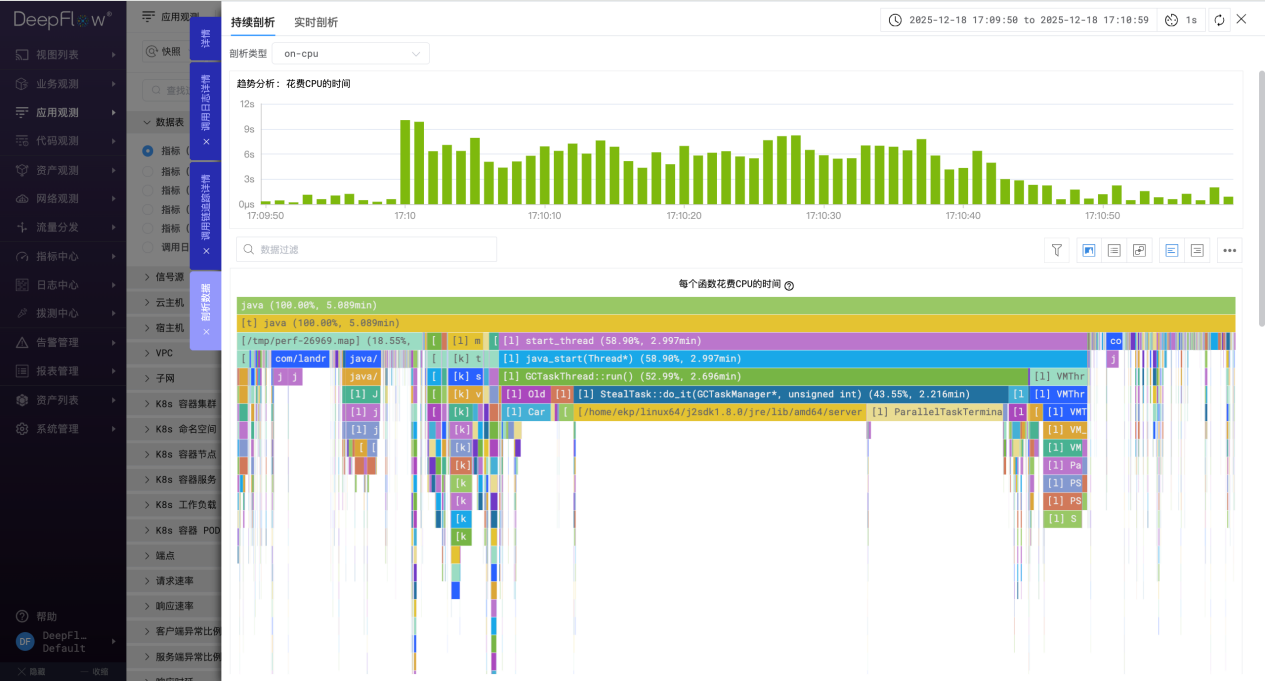Select the second 指标 radio button
This screenshot has height=681, width=1265.
pyautogui.click(x=148, y=171)
